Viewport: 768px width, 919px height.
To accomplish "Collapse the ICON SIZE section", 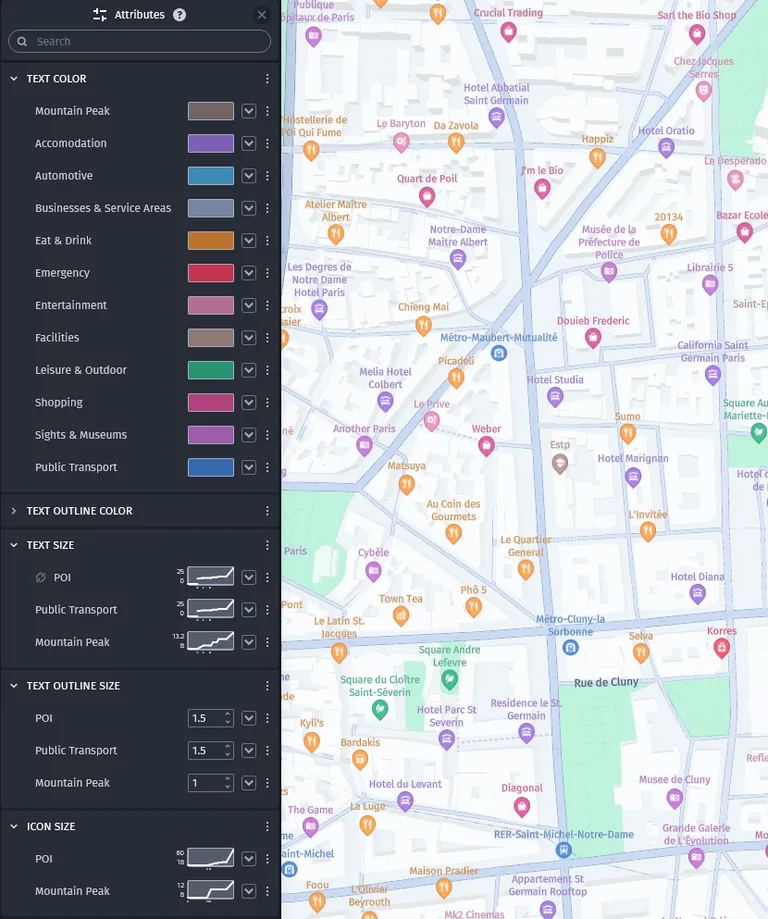I will (x=14, y=826).
